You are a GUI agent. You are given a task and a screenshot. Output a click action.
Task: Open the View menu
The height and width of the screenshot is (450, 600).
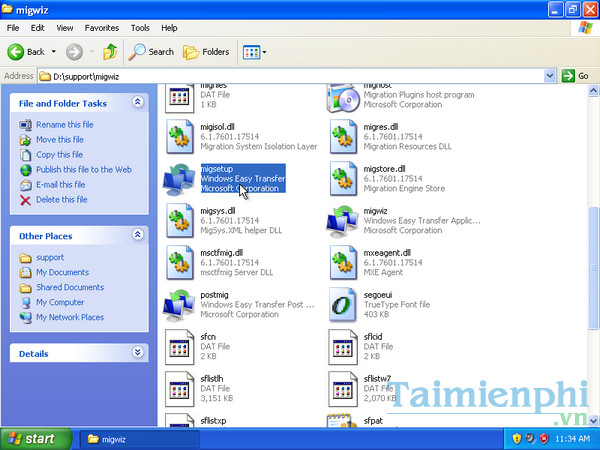65,28
